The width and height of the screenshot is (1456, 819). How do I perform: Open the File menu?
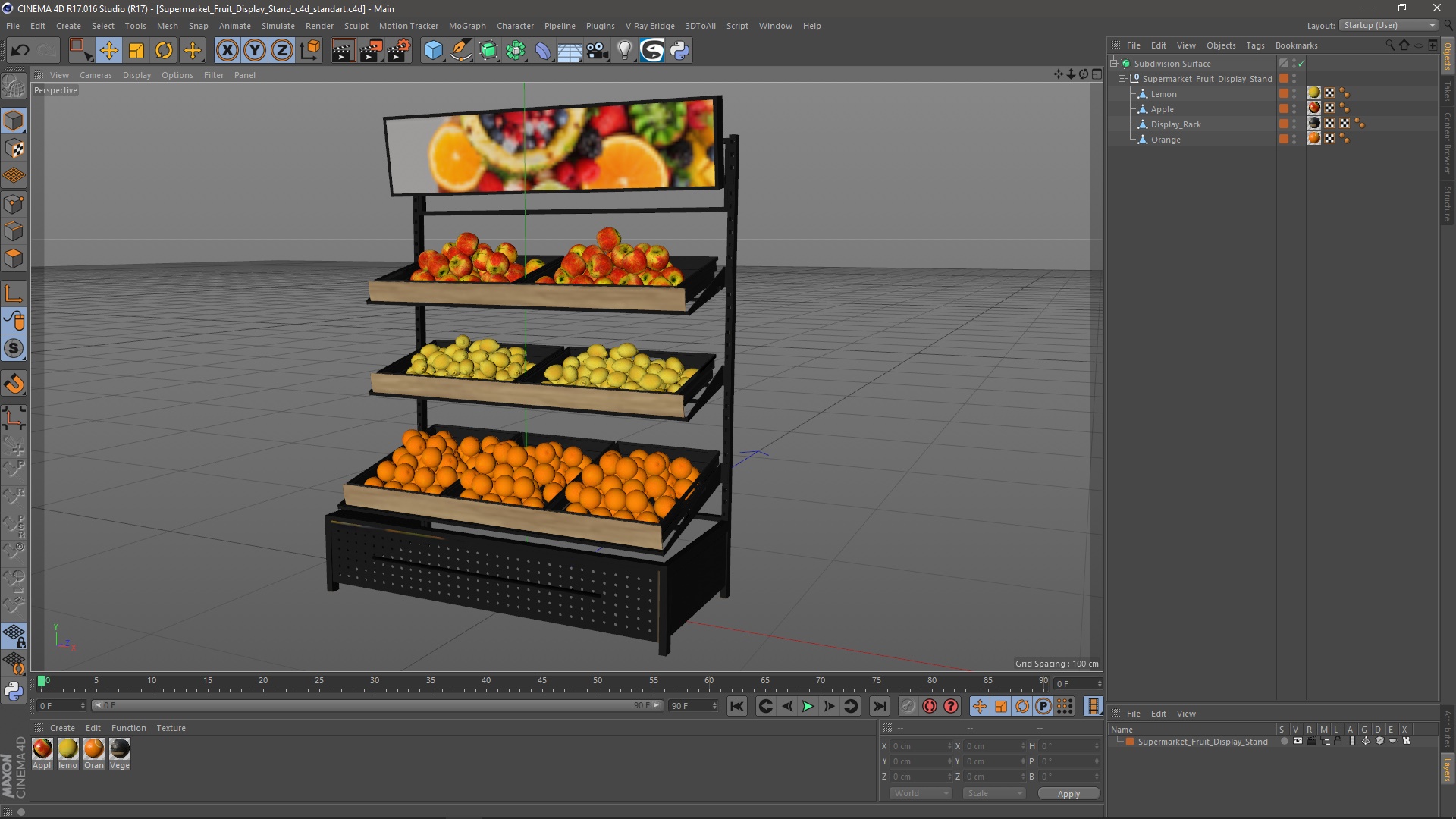coord(13,26)
